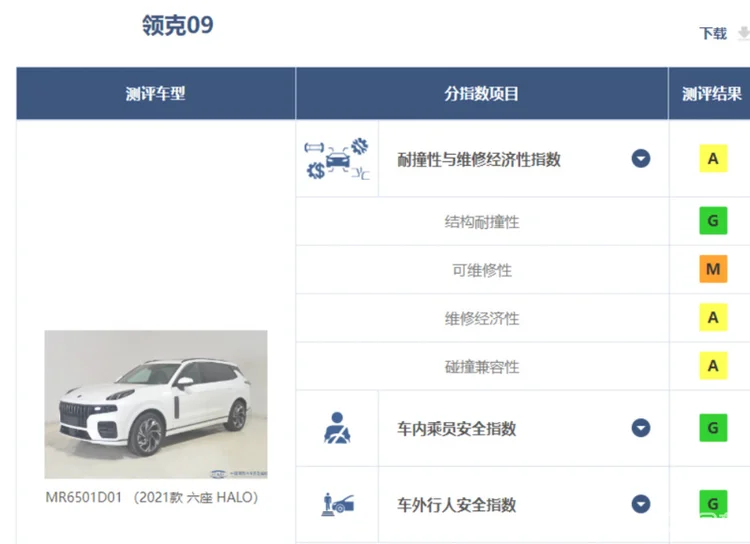Click the pedestrian and car safety icon

pos(337,505)
